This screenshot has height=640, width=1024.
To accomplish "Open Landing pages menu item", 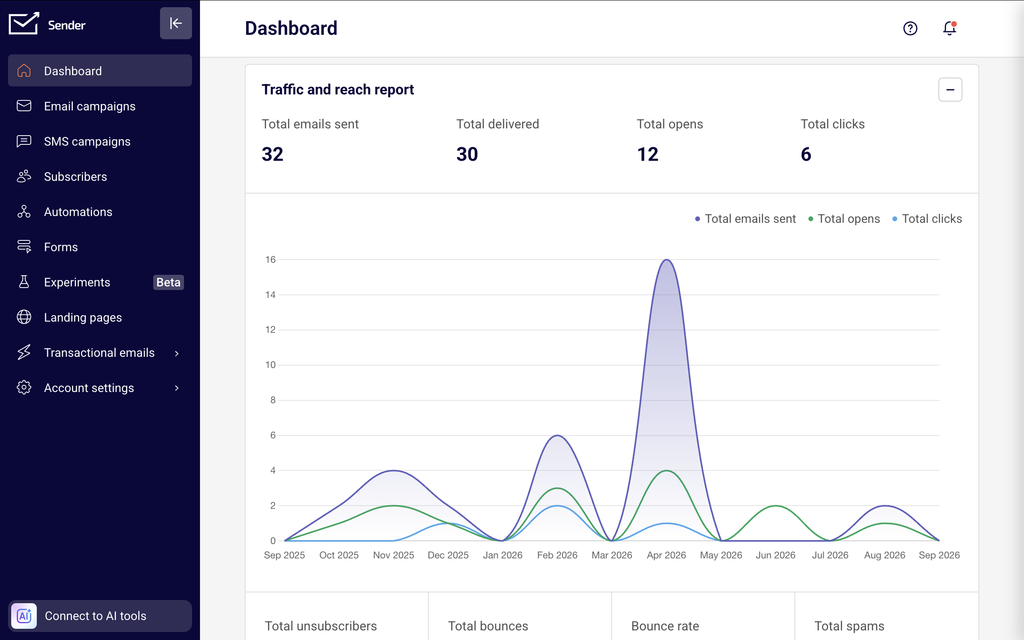I will click(100, 317).
